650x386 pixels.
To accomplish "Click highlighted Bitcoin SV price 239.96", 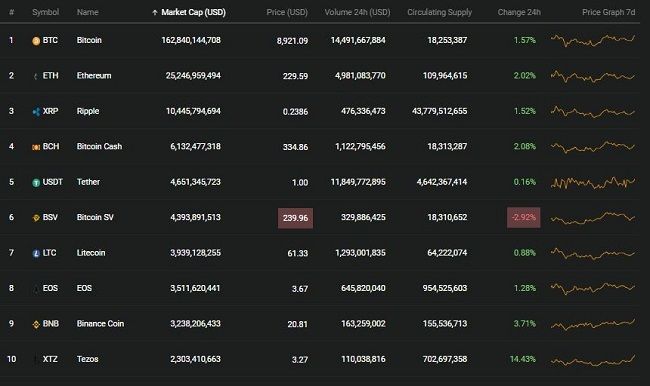I will (x=295, y=218).
